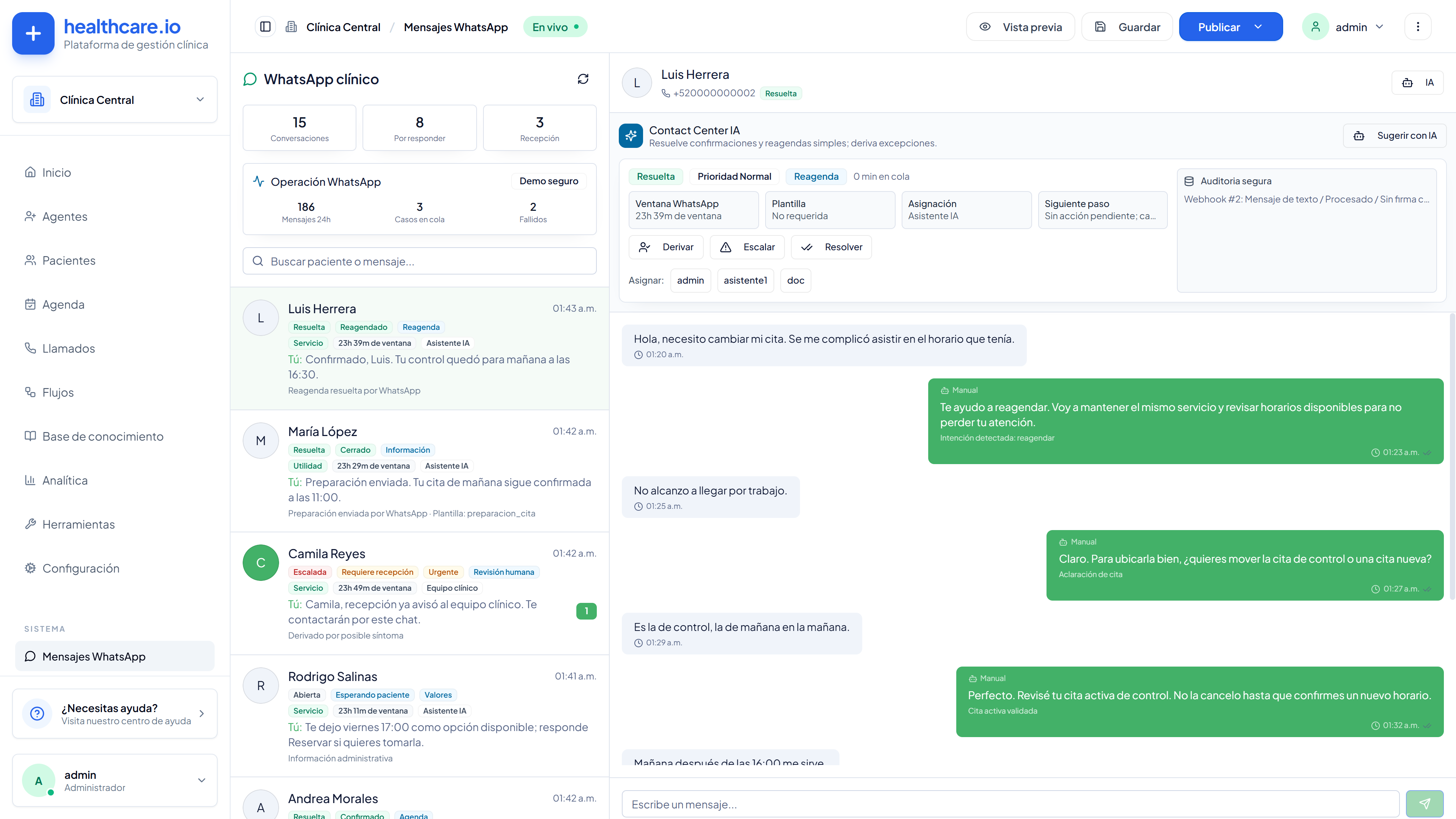
Task: Click the phone icon beside +520000000002
Action: tap(666, 93)
